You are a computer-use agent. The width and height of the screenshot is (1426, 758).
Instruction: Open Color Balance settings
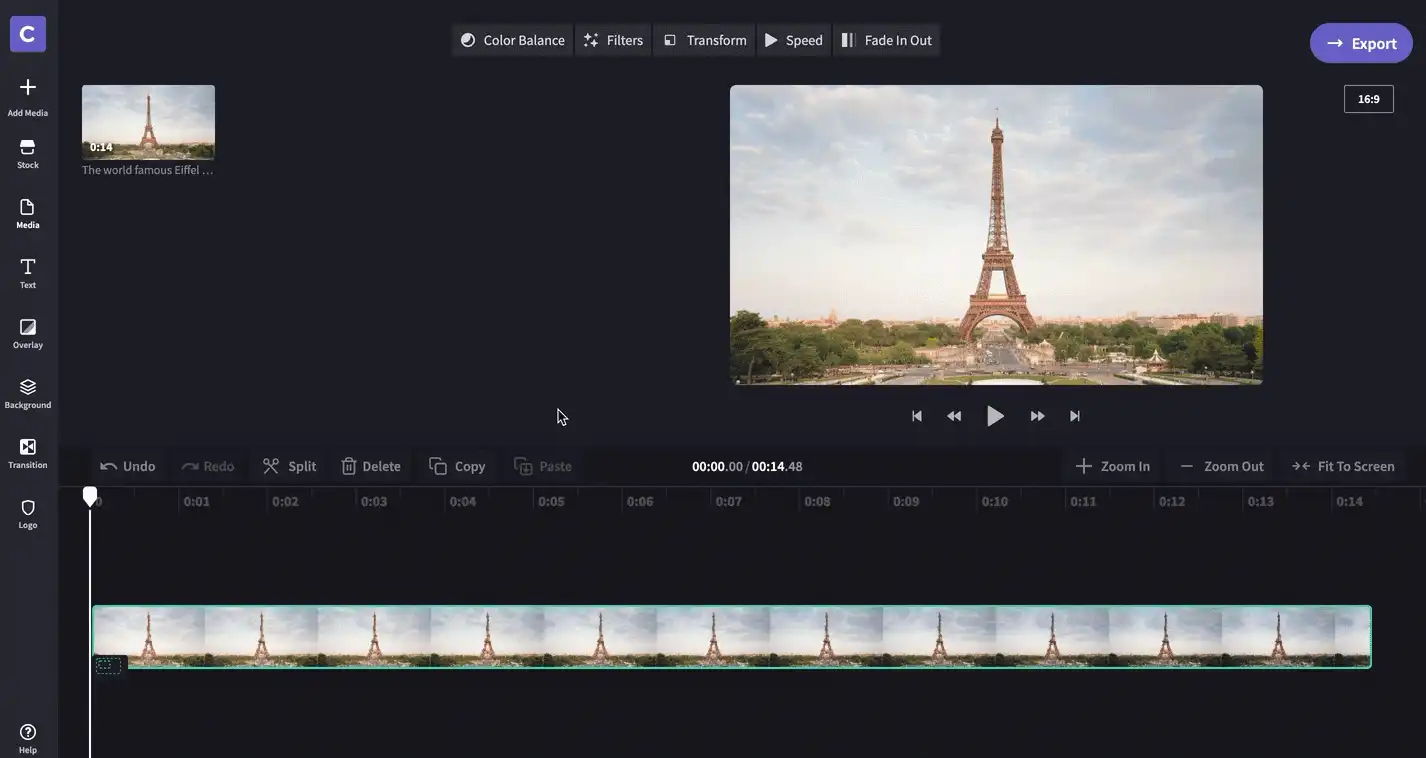pos(512,40)
